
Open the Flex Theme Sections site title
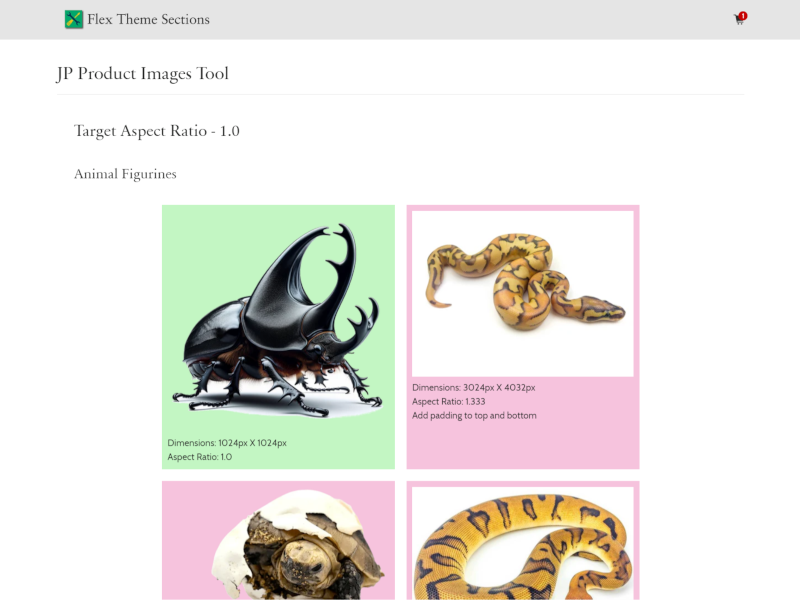pyautogui.click(x=148, y=19)
